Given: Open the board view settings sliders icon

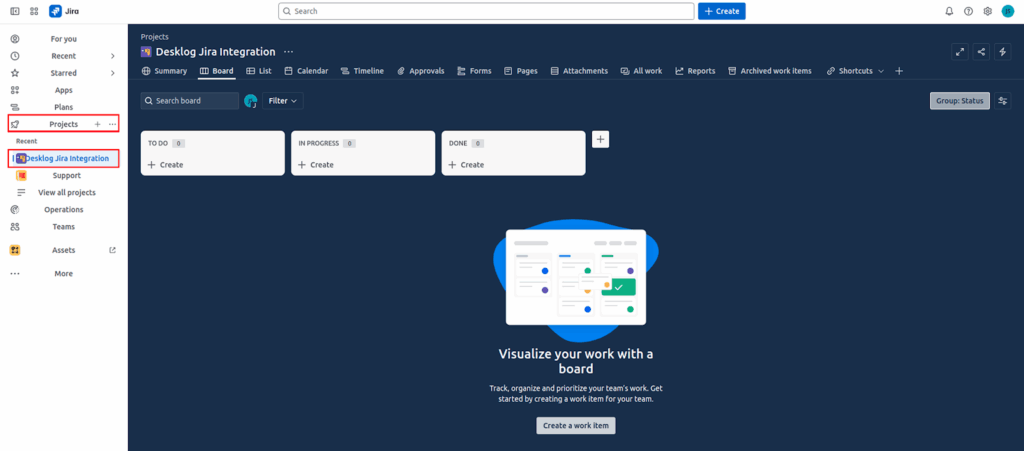Looking at the screenshot, I should pos(1003,101).
